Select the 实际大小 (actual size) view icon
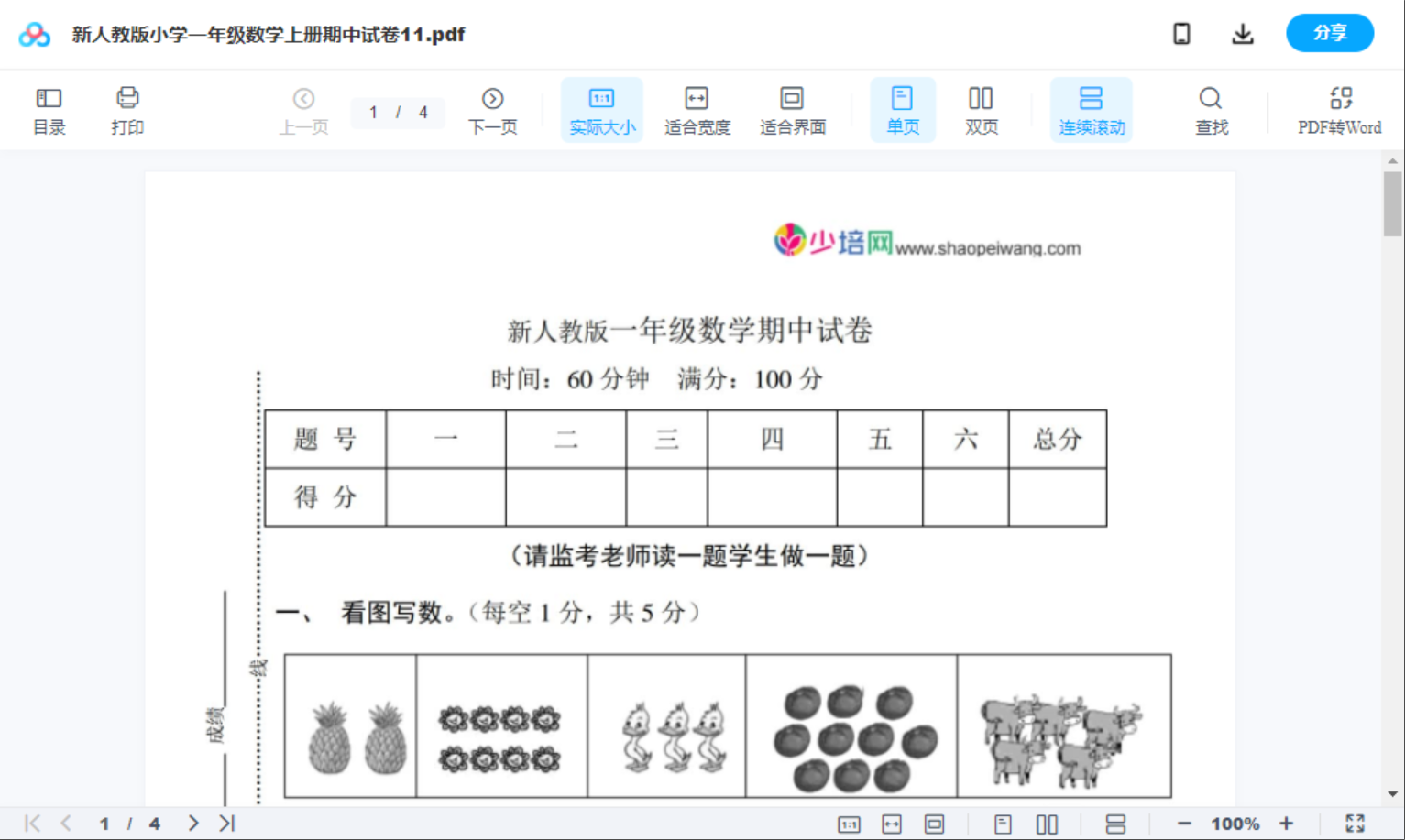The height and width of the screenshot is (840, 1405). 601,108
